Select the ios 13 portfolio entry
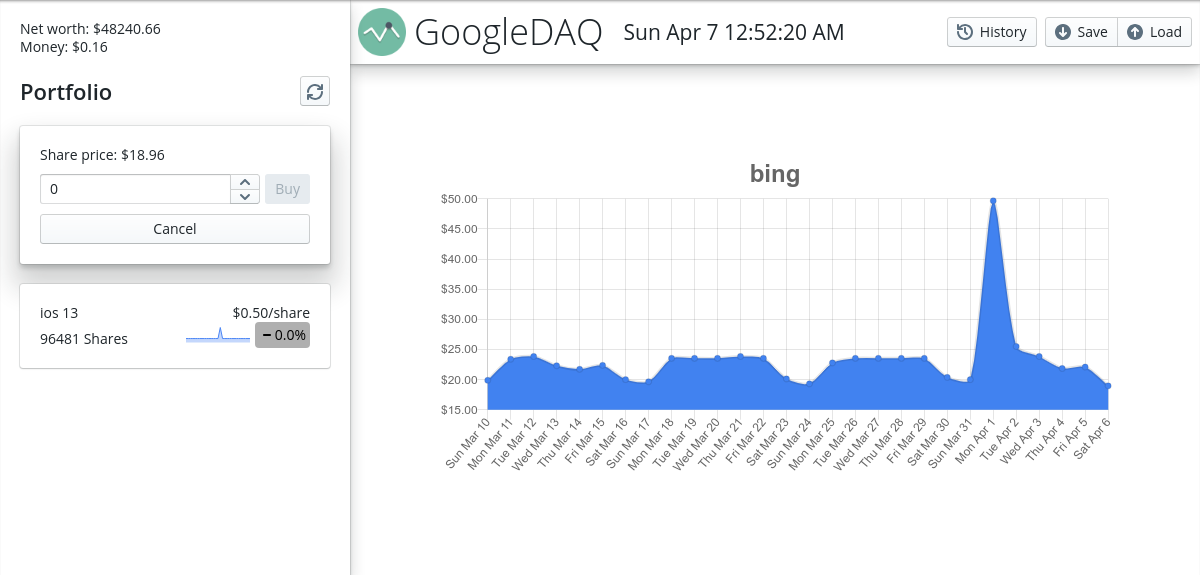The image size is (1200, 575). (175, 326)
